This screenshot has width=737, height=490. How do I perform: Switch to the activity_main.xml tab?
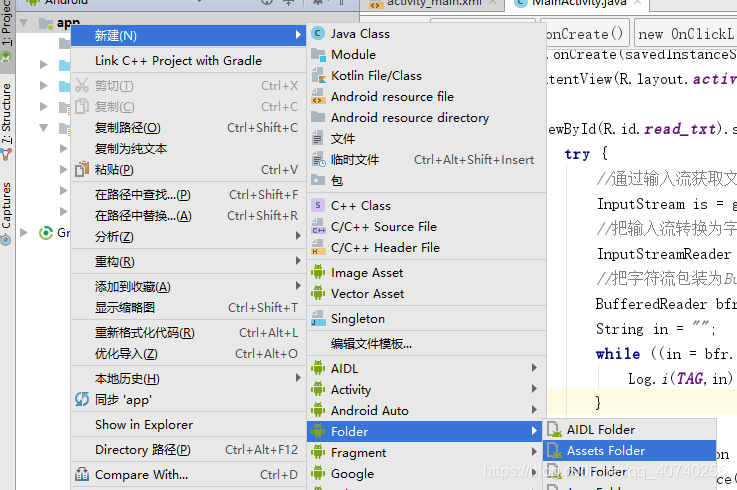432,4
